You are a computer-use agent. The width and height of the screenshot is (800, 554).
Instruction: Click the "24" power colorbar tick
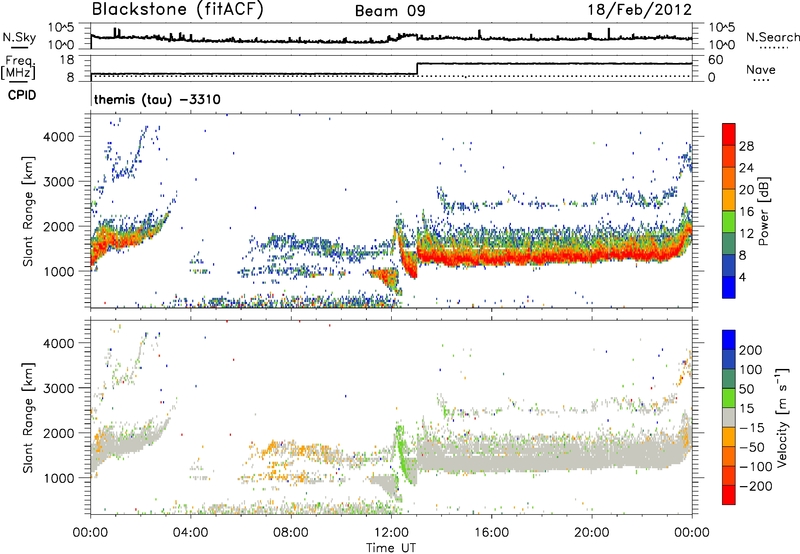click(x=746, y=168)
